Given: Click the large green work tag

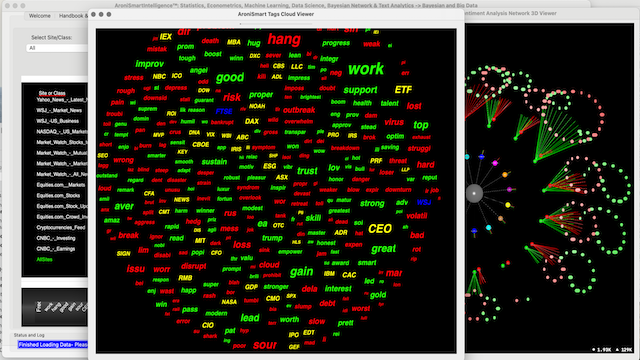Looking at the screenshot, I should point(366,69).
